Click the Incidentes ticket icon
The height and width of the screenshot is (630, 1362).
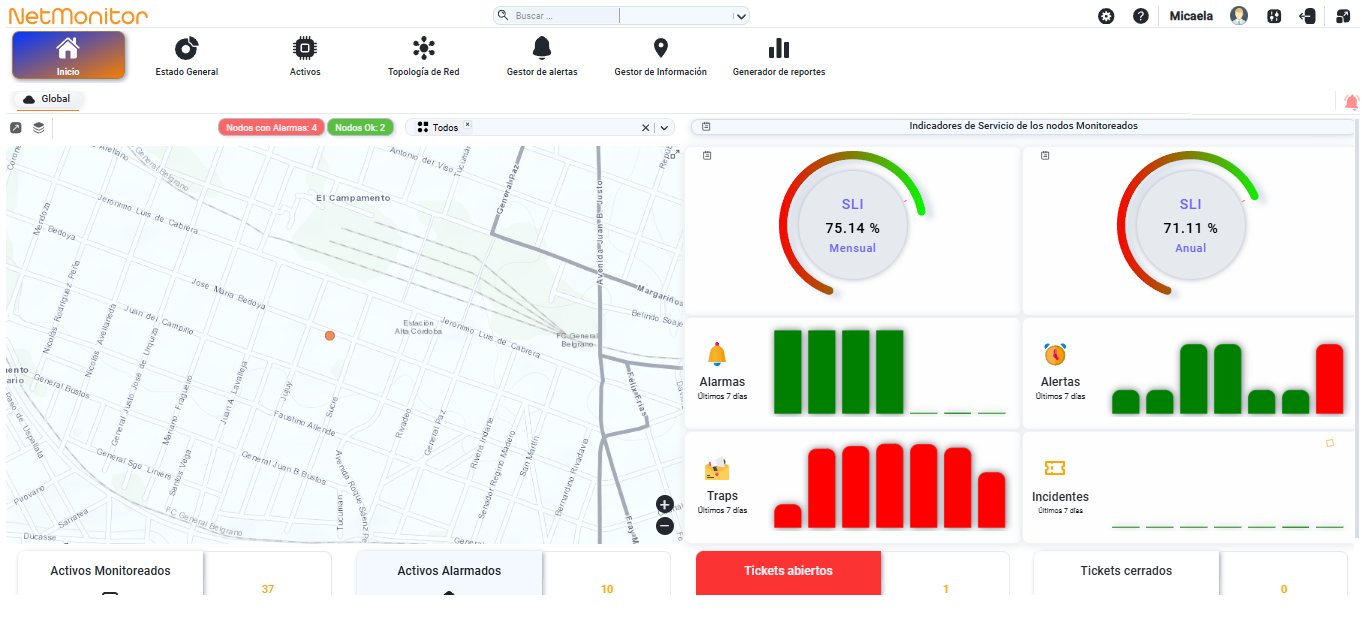pos(1054,468)
